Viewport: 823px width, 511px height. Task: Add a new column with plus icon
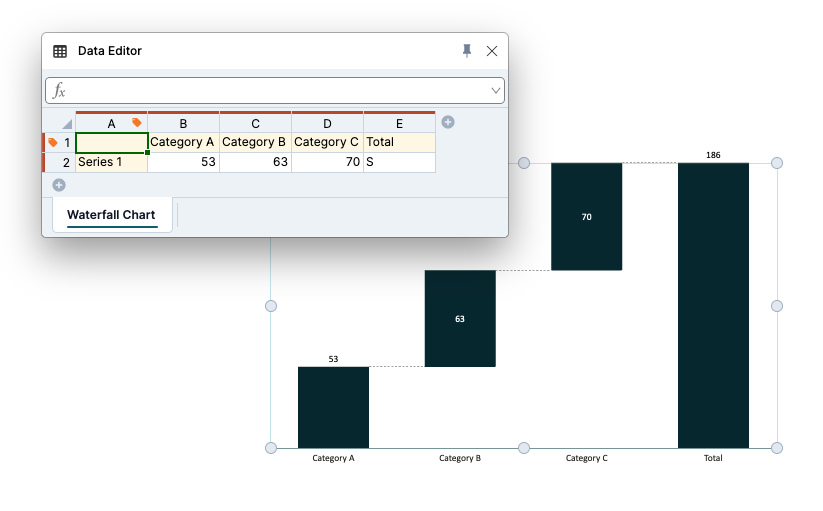448,122
